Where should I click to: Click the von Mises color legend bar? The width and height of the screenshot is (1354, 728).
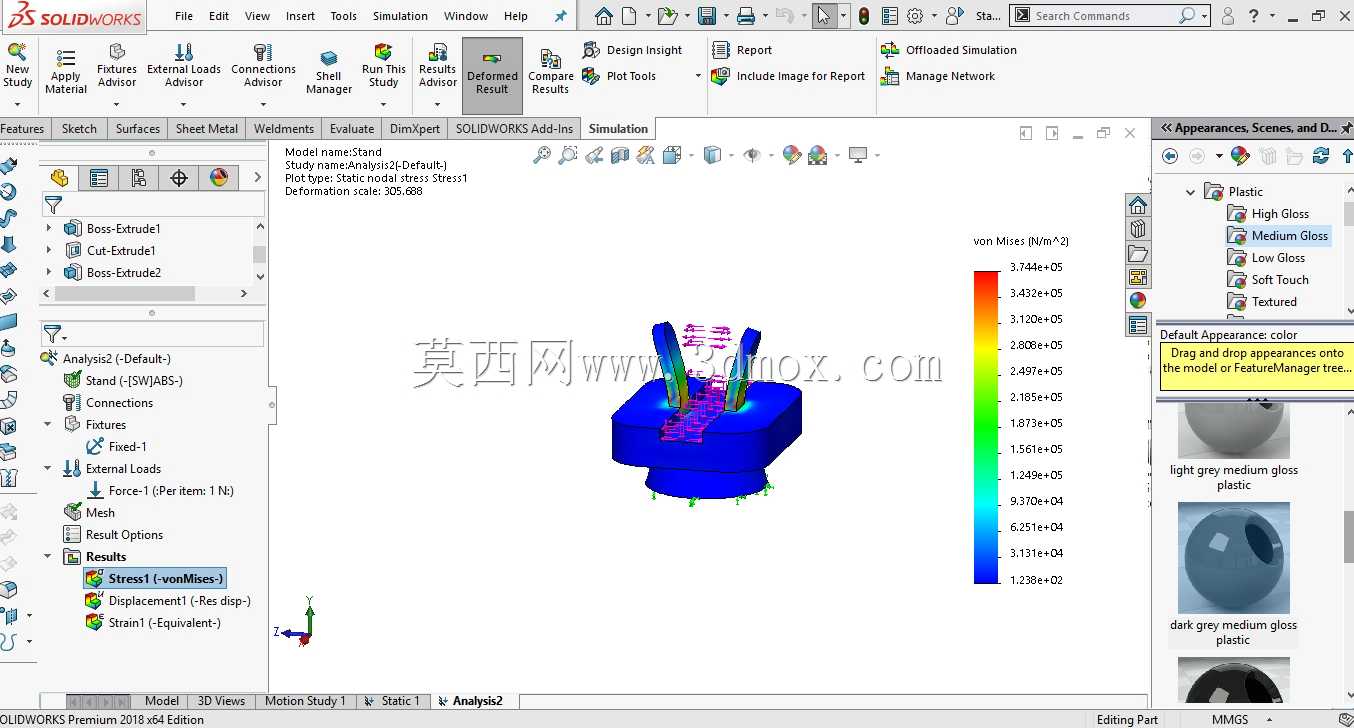coord(986,426)
